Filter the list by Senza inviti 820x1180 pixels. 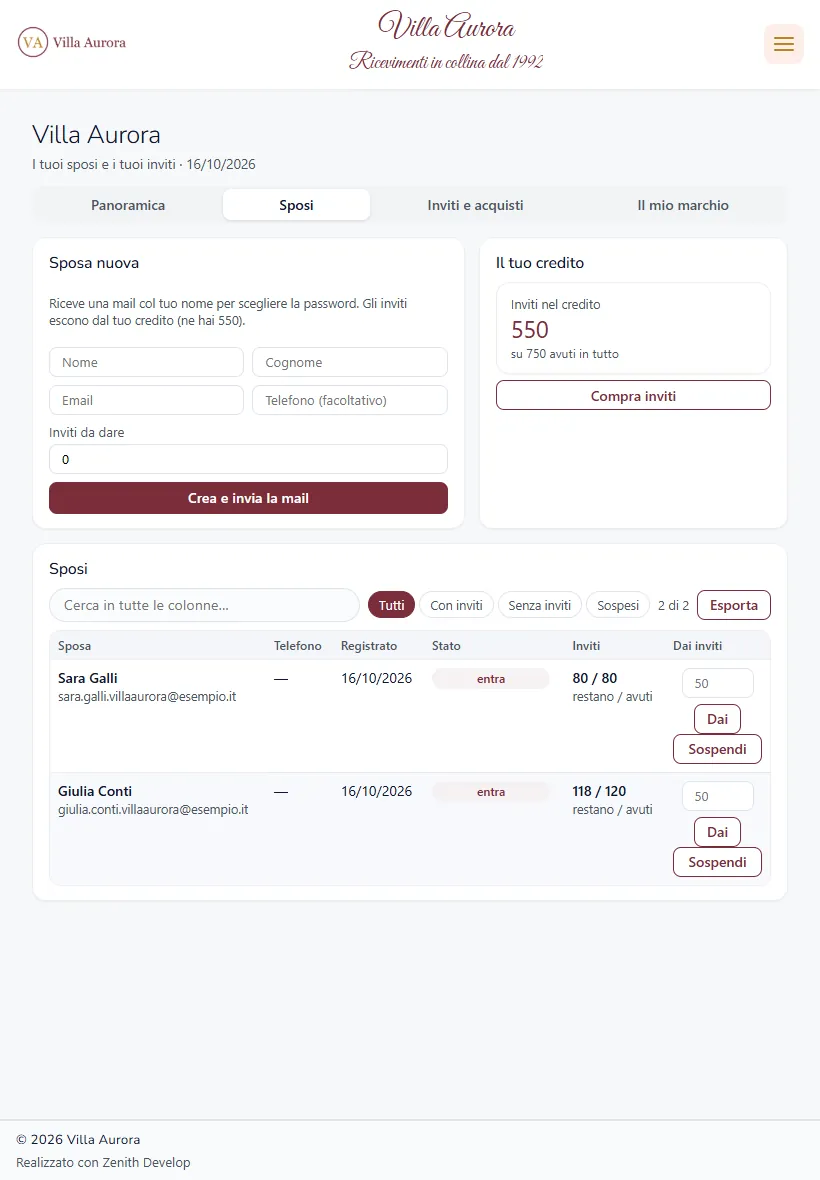pos(539,605)
